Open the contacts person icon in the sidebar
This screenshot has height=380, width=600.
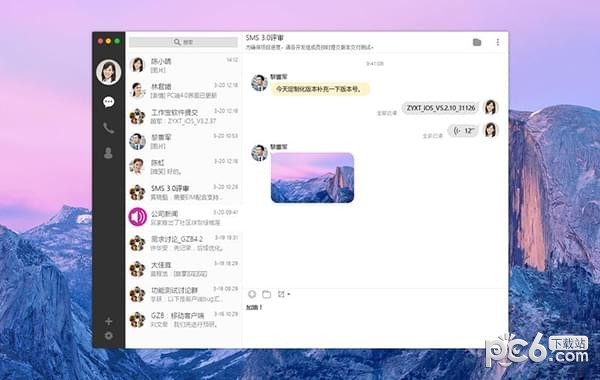coord(108,153)
